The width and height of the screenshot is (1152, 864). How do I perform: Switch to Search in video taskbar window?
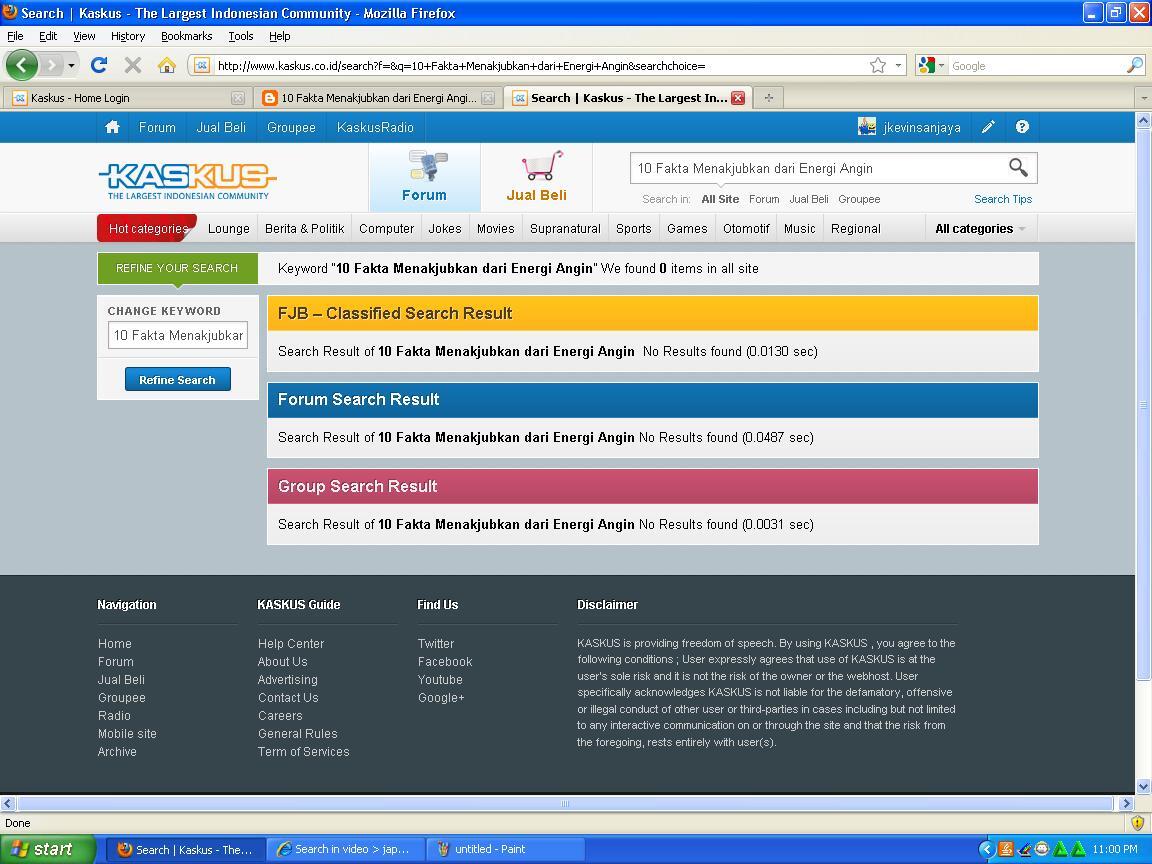tap(345, 849)
